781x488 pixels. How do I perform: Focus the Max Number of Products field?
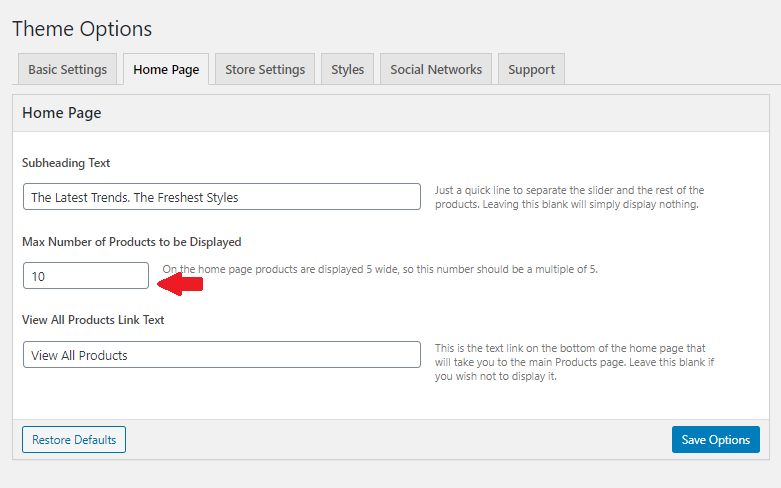(86, 275)
